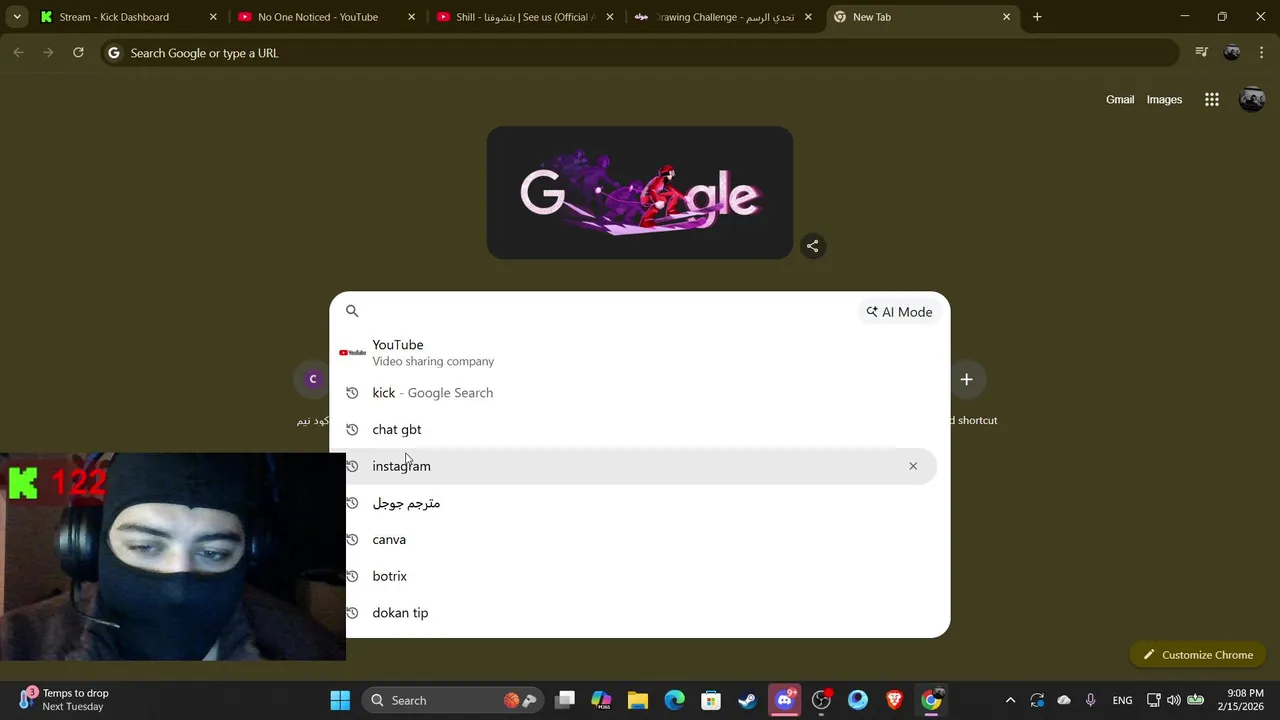Viewport: 1280px width, 720px height.
Task: Open the purple 'C' shortcut tile
Action: coord(313,379)
